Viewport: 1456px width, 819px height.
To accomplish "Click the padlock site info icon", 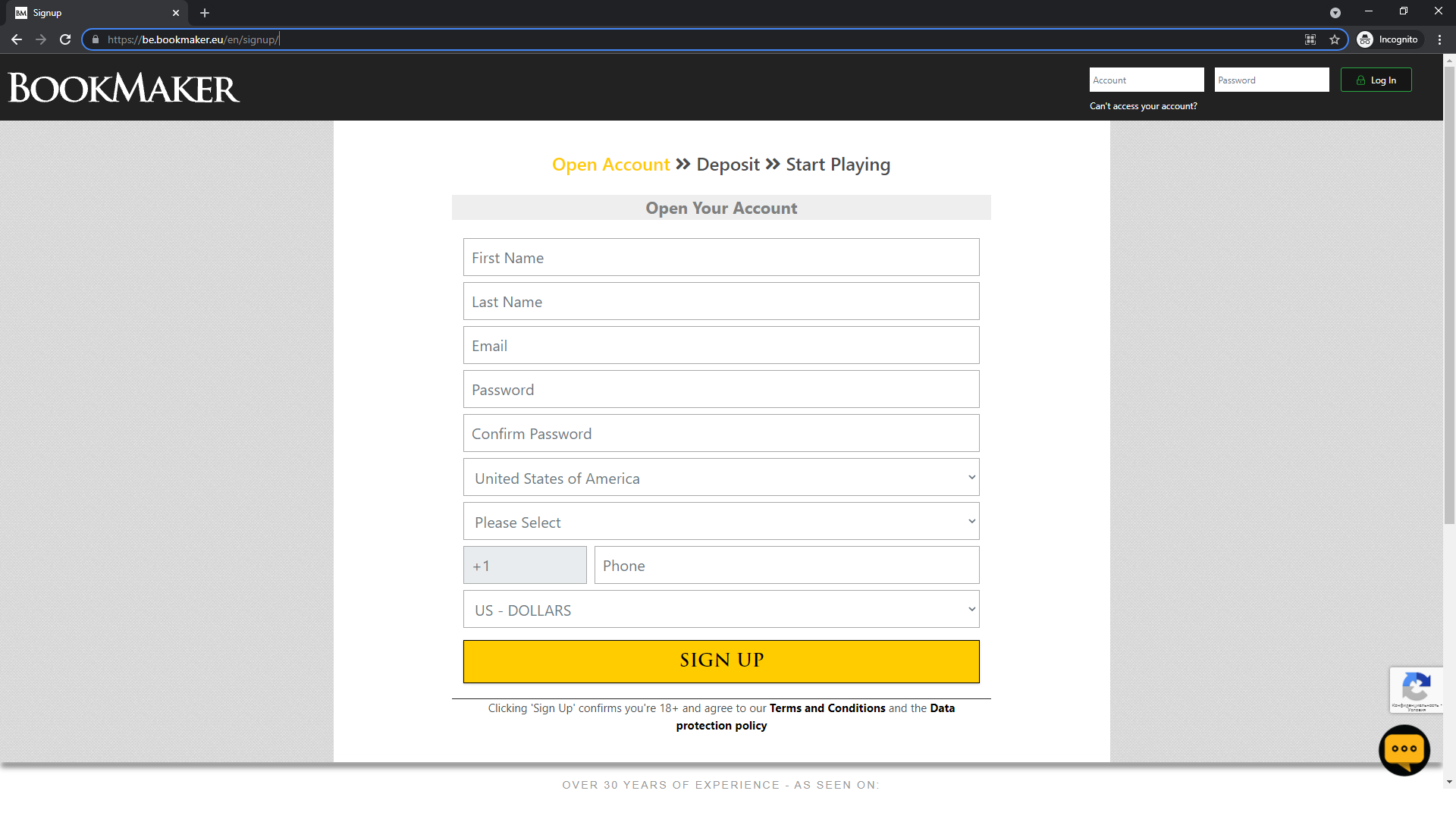I will (96, 39).
